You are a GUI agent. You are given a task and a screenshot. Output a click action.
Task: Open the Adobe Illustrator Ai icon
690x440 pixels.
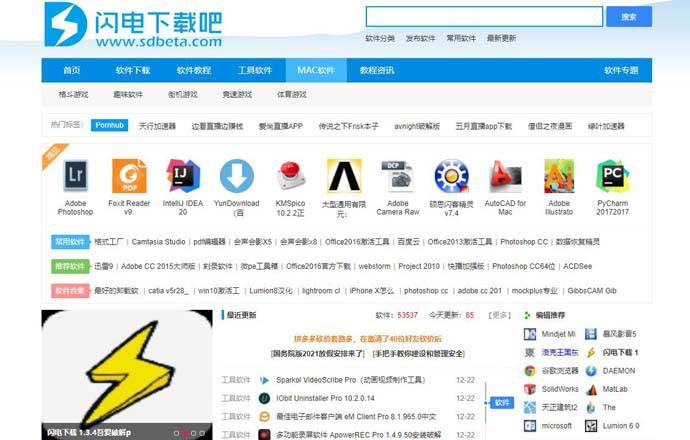pyautogui.click(x=559, y=176)
